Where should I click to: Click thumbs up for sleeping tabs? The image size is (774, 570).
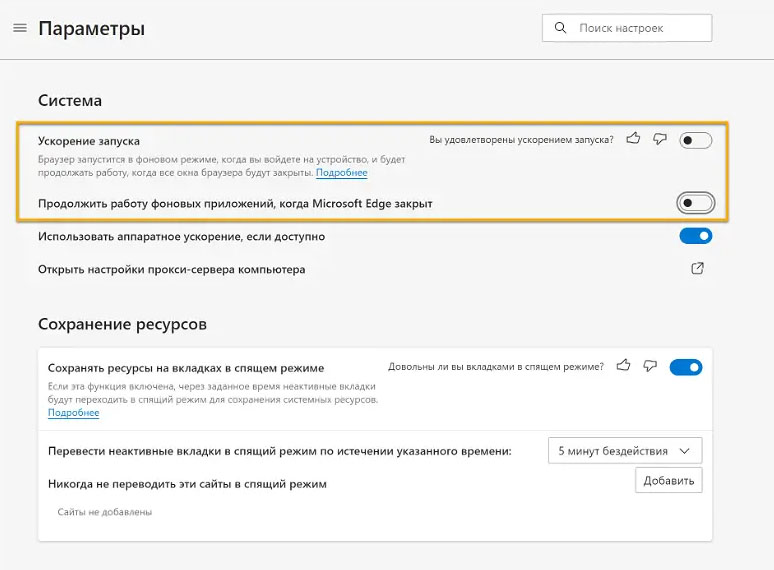coord(623,366)
